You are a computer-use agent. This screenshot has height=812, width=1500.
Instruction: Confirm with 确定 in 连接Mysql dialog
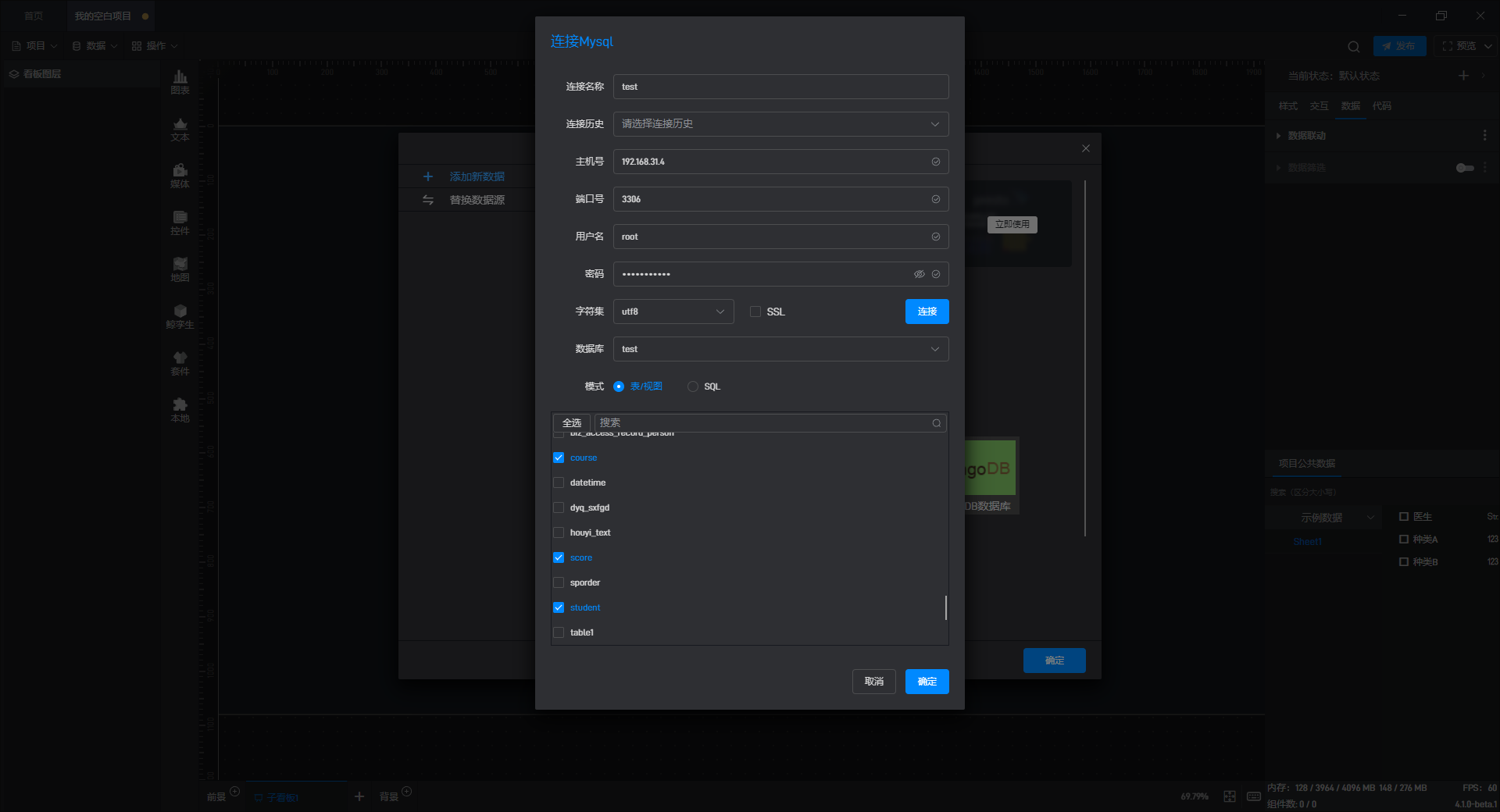(927, 682)
